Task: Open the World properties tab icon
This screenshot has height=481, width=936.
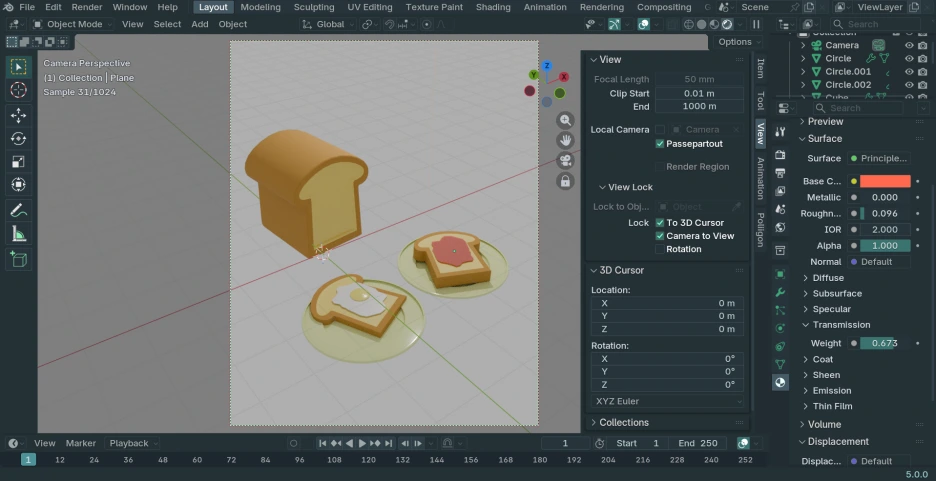Action: point(780,227)
